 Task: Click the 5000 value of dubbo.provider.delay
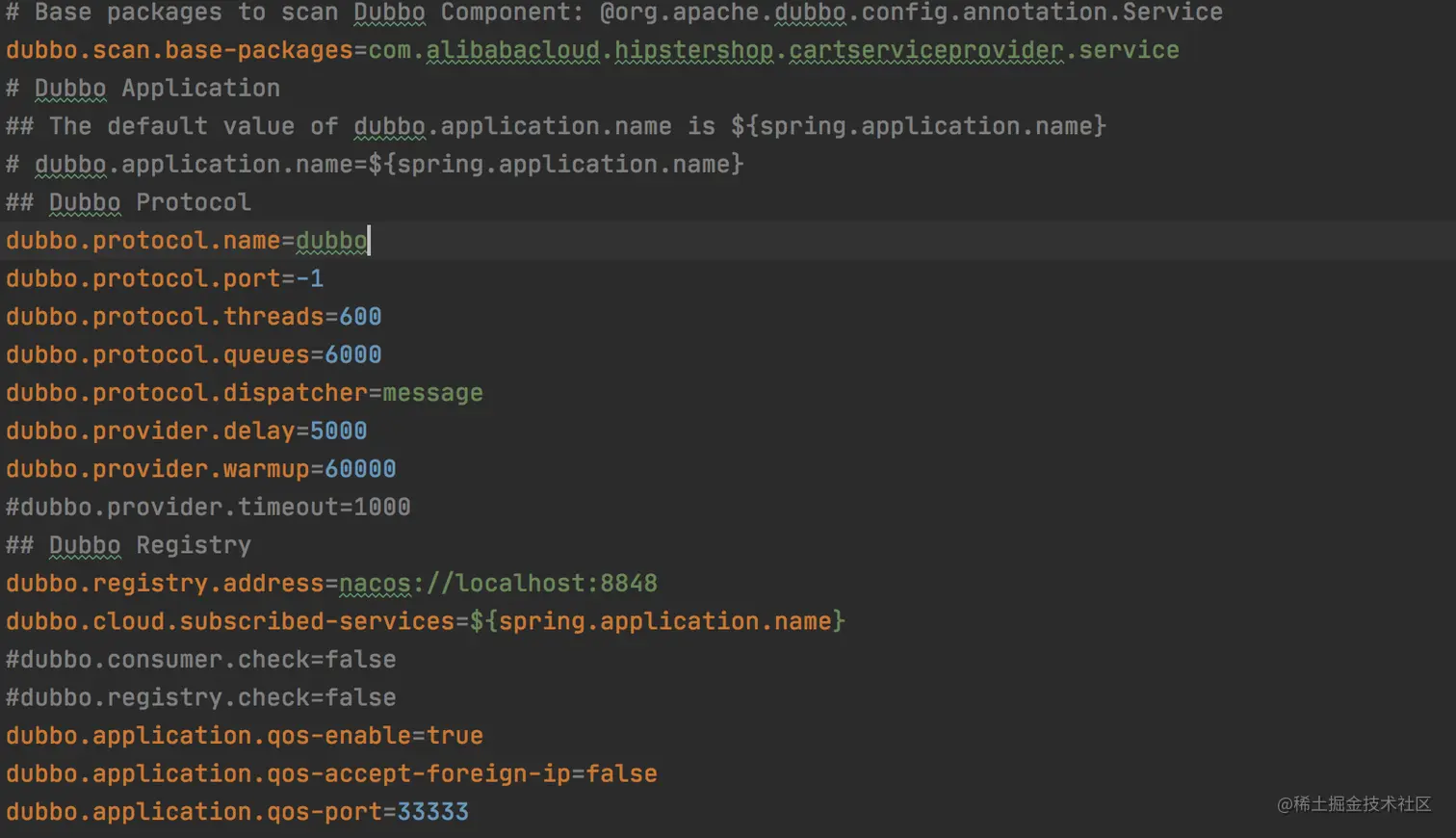(x=339, y=432)
